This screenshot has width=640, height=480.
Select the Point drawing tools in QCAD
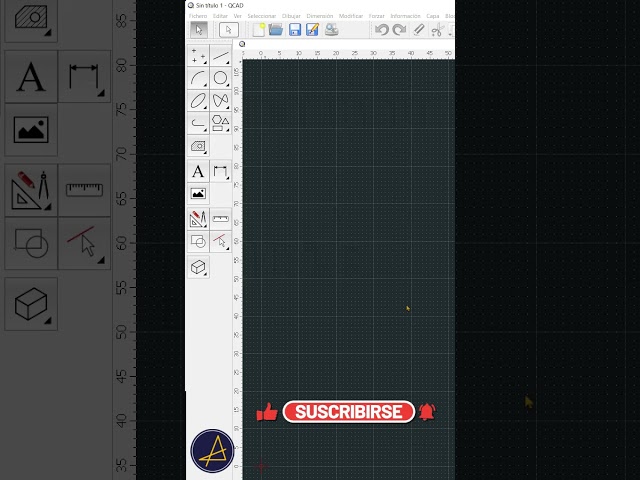198,56
